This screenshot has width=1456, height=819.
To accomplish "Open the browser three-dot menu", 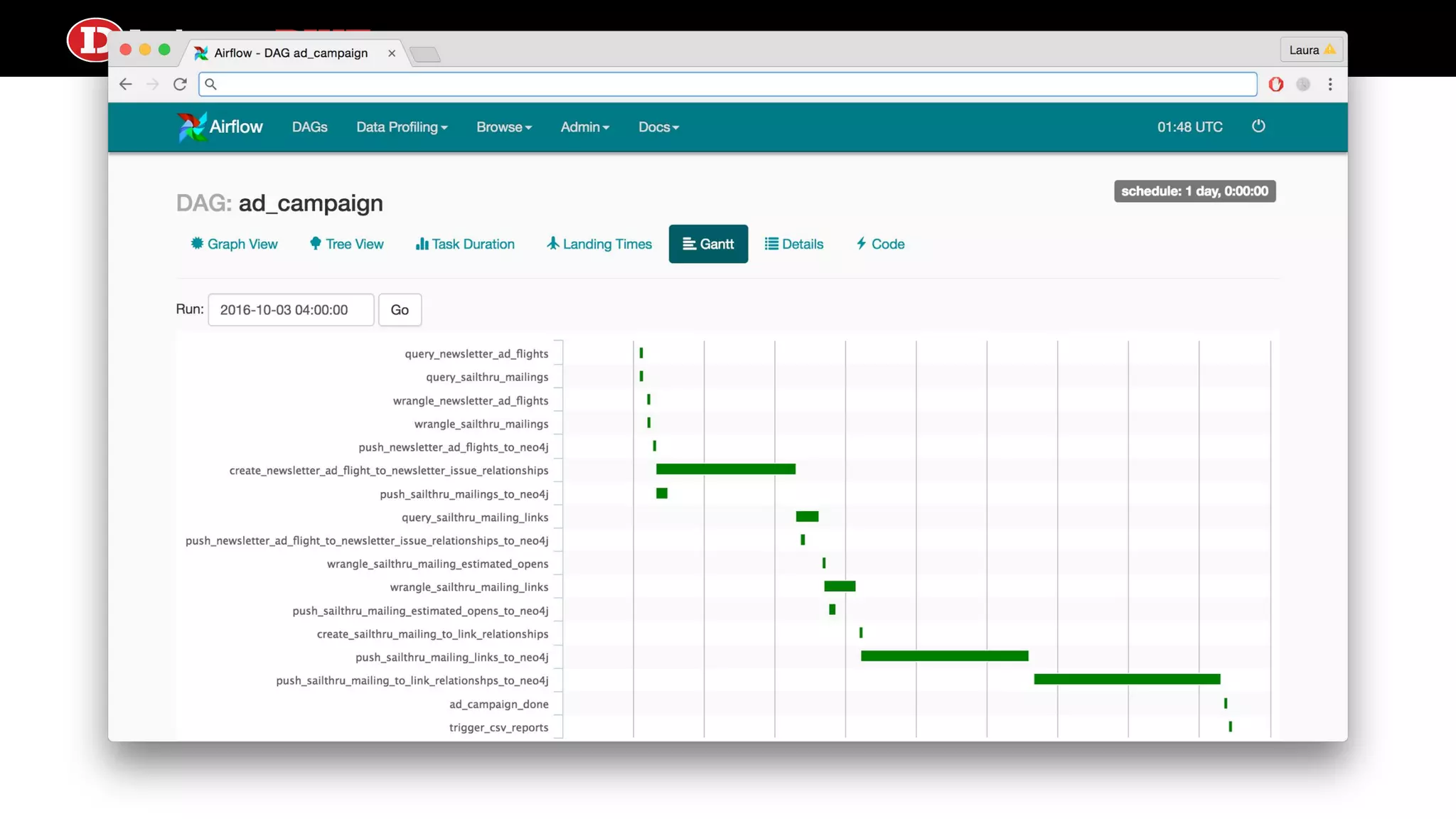I will tap(1330, 84).
